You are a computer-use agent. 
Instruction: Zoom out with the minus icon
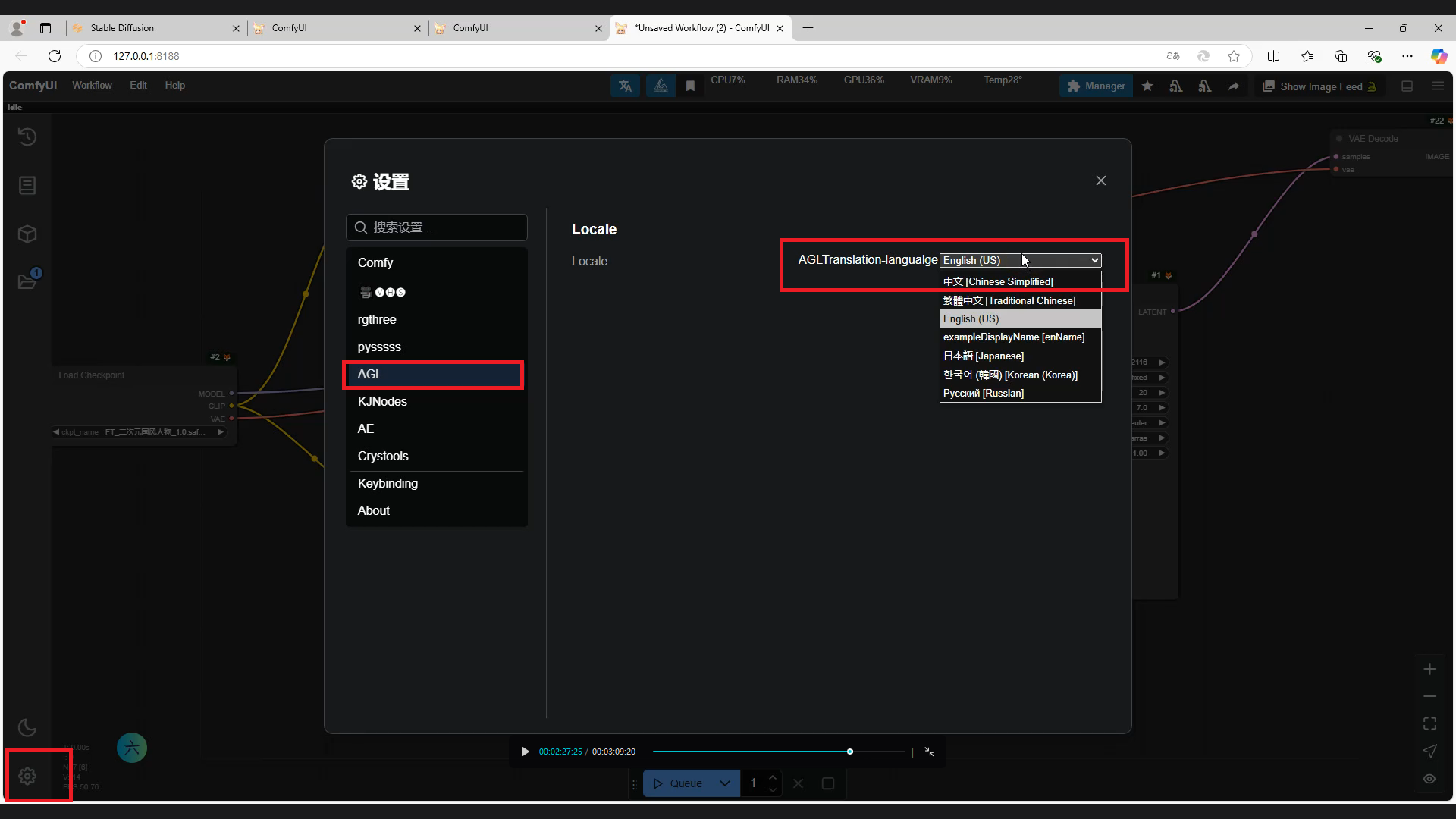click(1429, 697)
